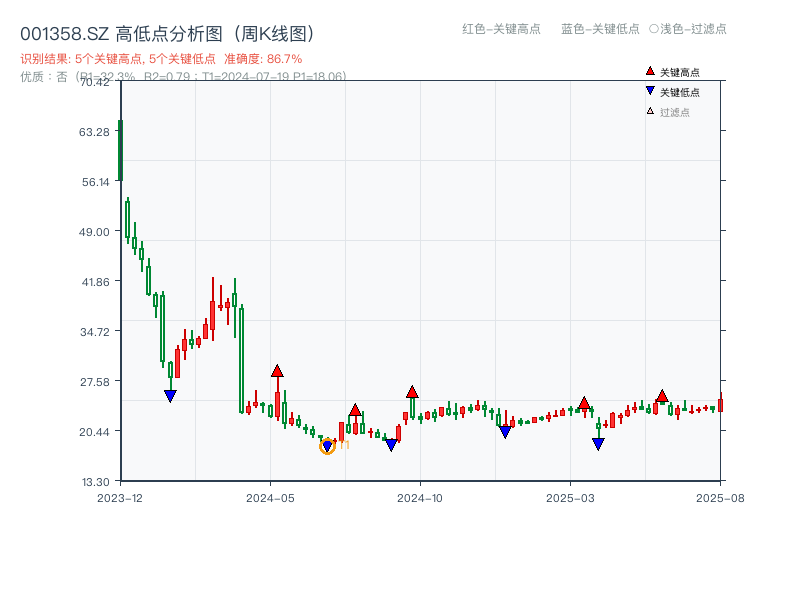Click the hollow triangle icon for 过滤点 legend

(x=650, y=111)
